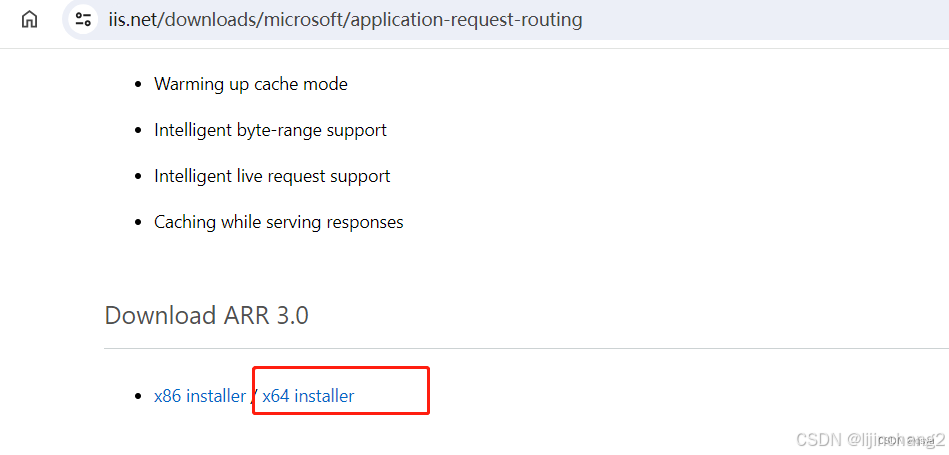Click the "Download ARR 3.0" heading

coord(206,316)
